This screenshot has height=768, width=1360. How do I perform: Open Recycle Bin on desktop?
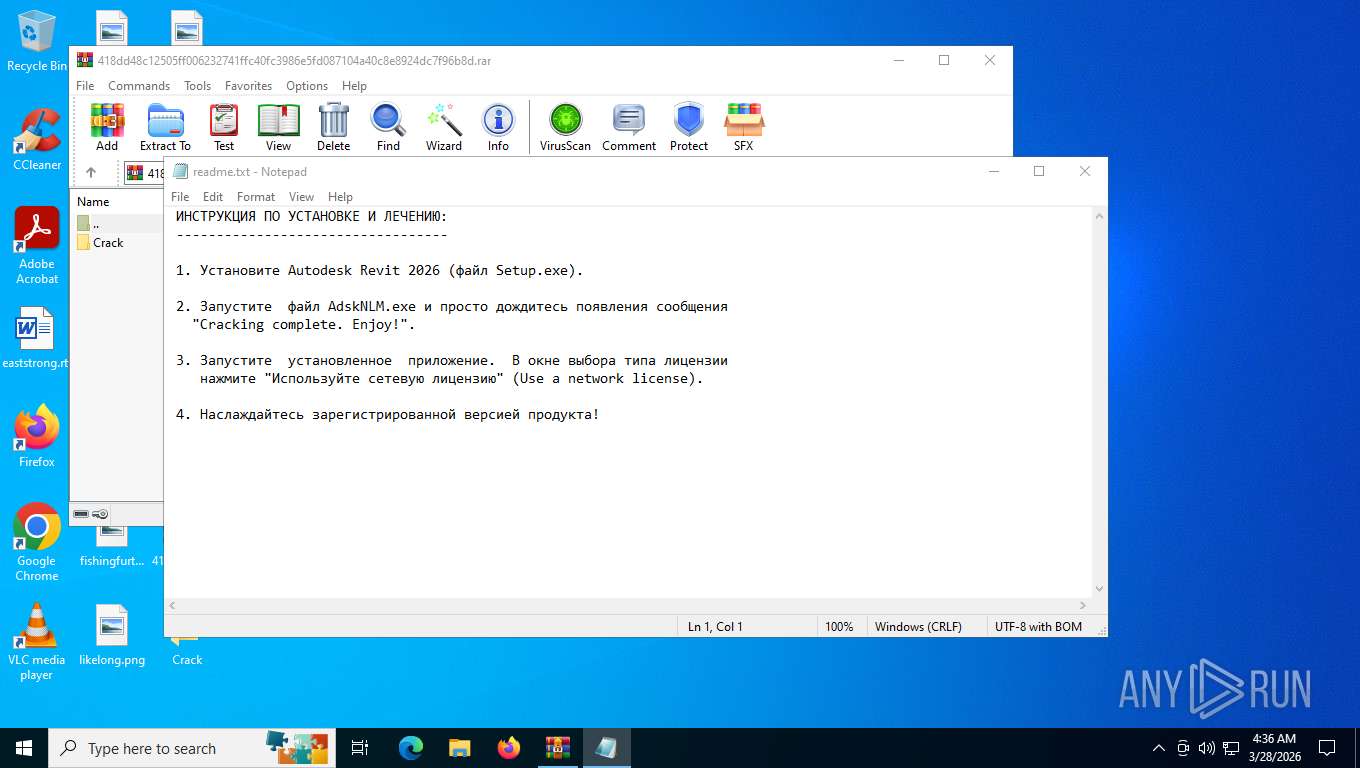[x=37, y=41]
